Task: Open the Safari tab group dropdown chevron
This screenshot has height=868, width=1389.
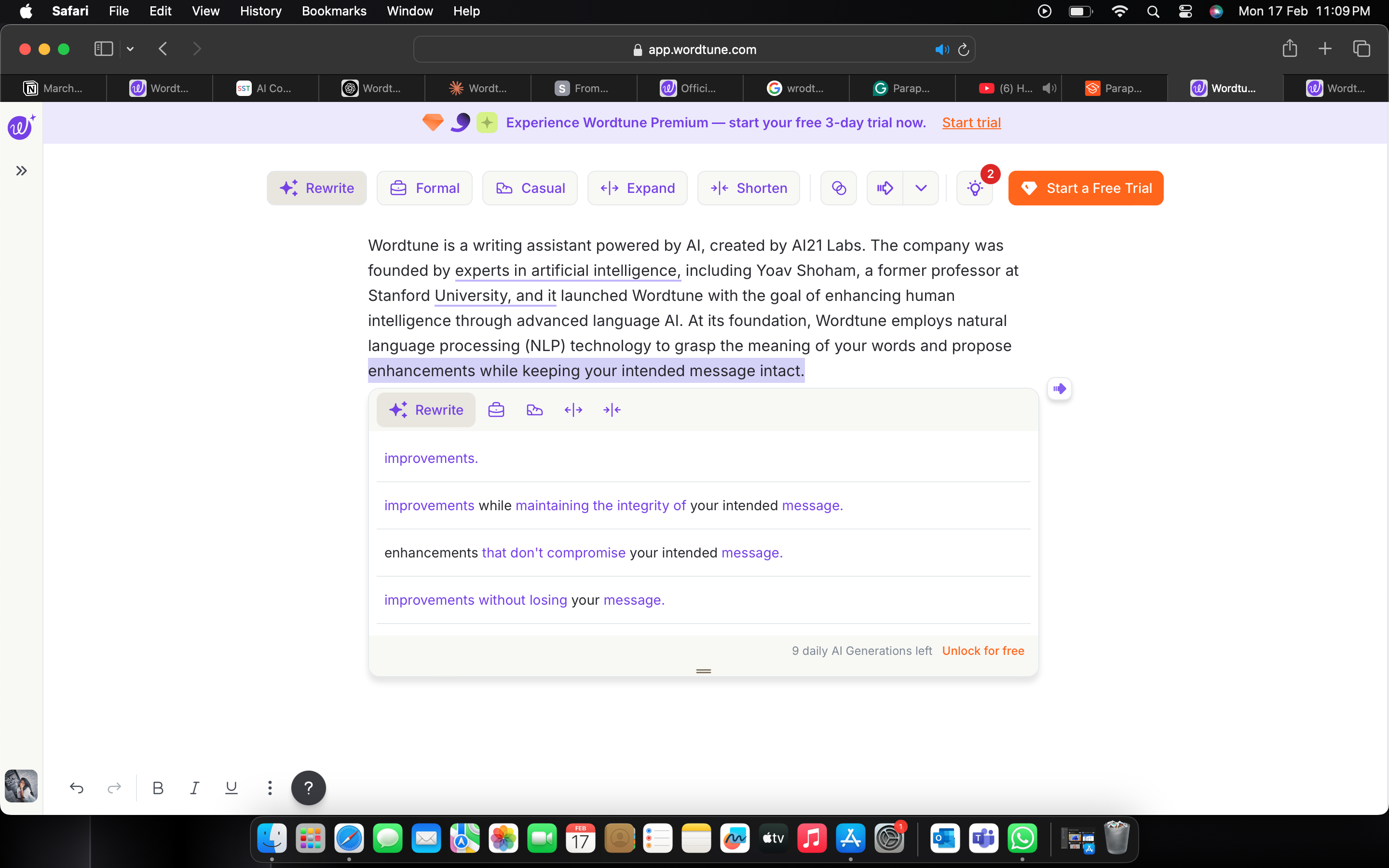Action: pyautogui.click(x=130, y=49)
